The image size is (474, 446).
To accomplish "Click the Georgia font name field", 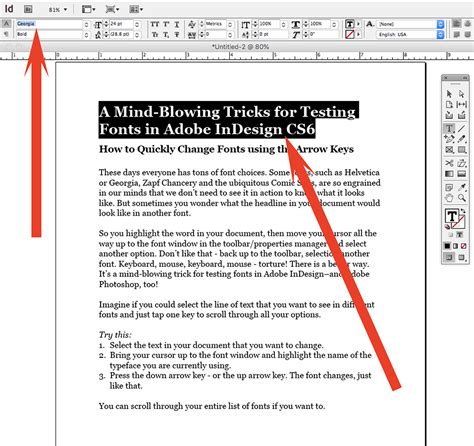I will (x=49, y=24).
